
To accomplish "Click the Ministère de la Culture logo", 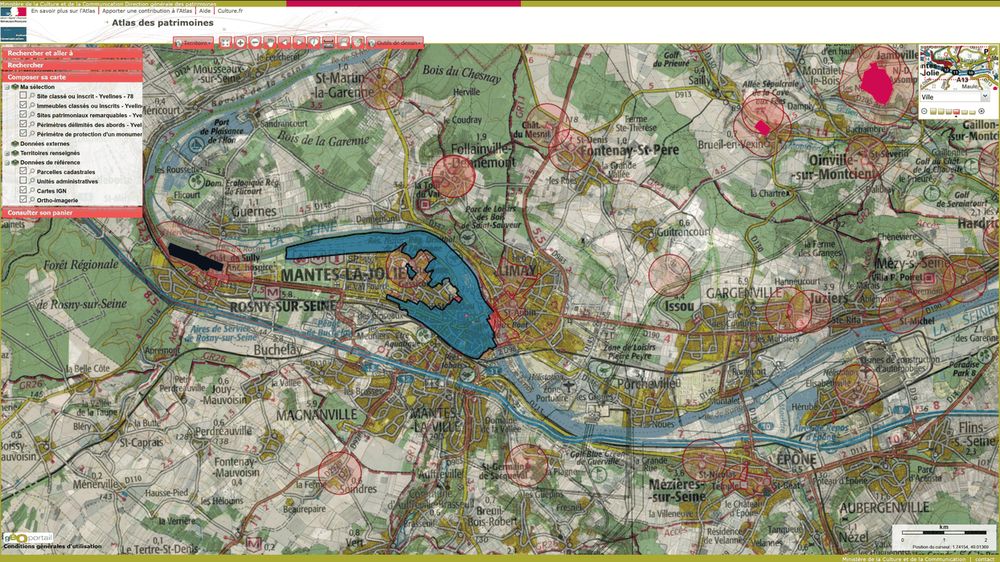I will coord(13,26).
